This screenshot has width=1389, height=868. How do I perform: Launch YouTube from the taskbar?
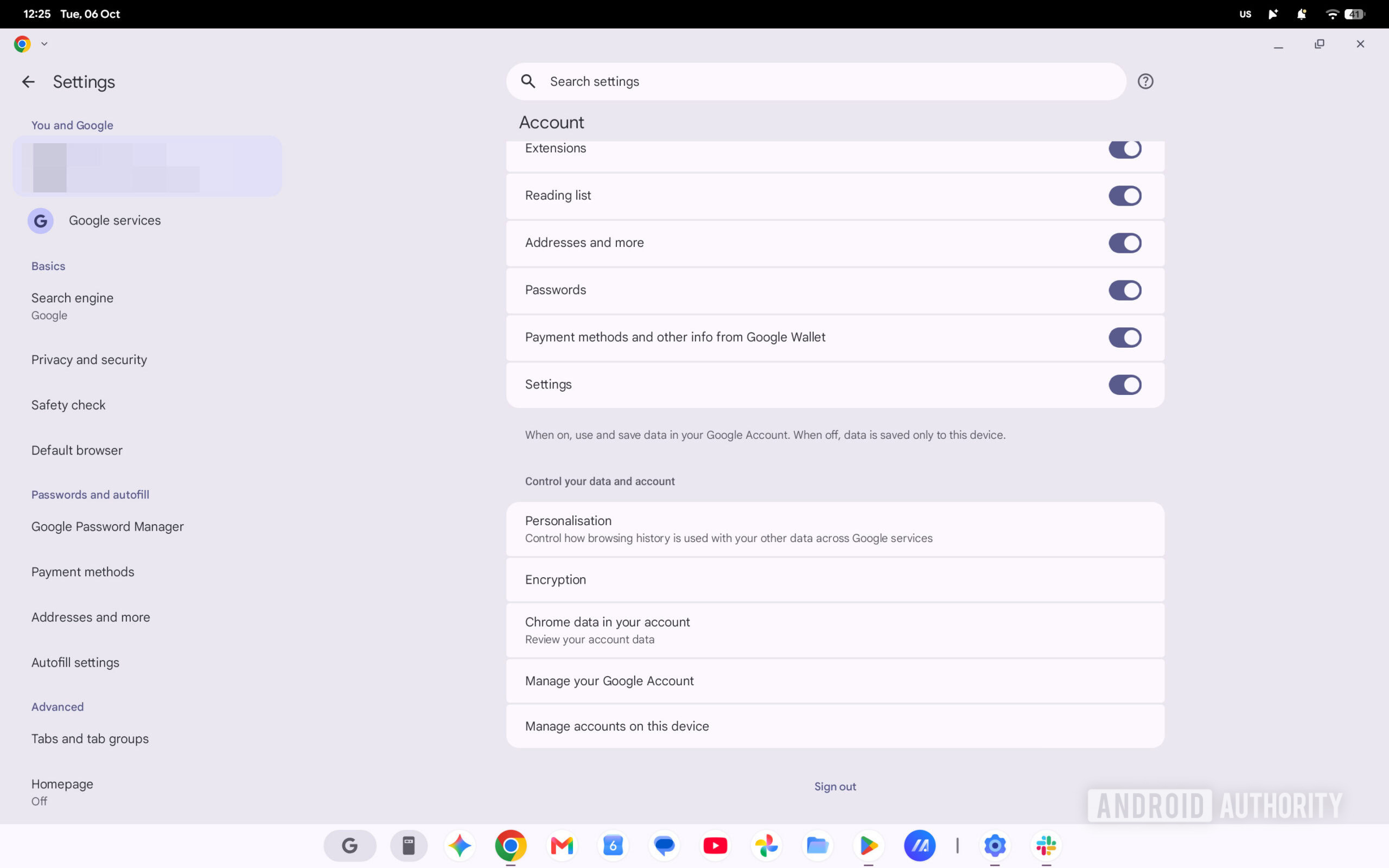715,845
